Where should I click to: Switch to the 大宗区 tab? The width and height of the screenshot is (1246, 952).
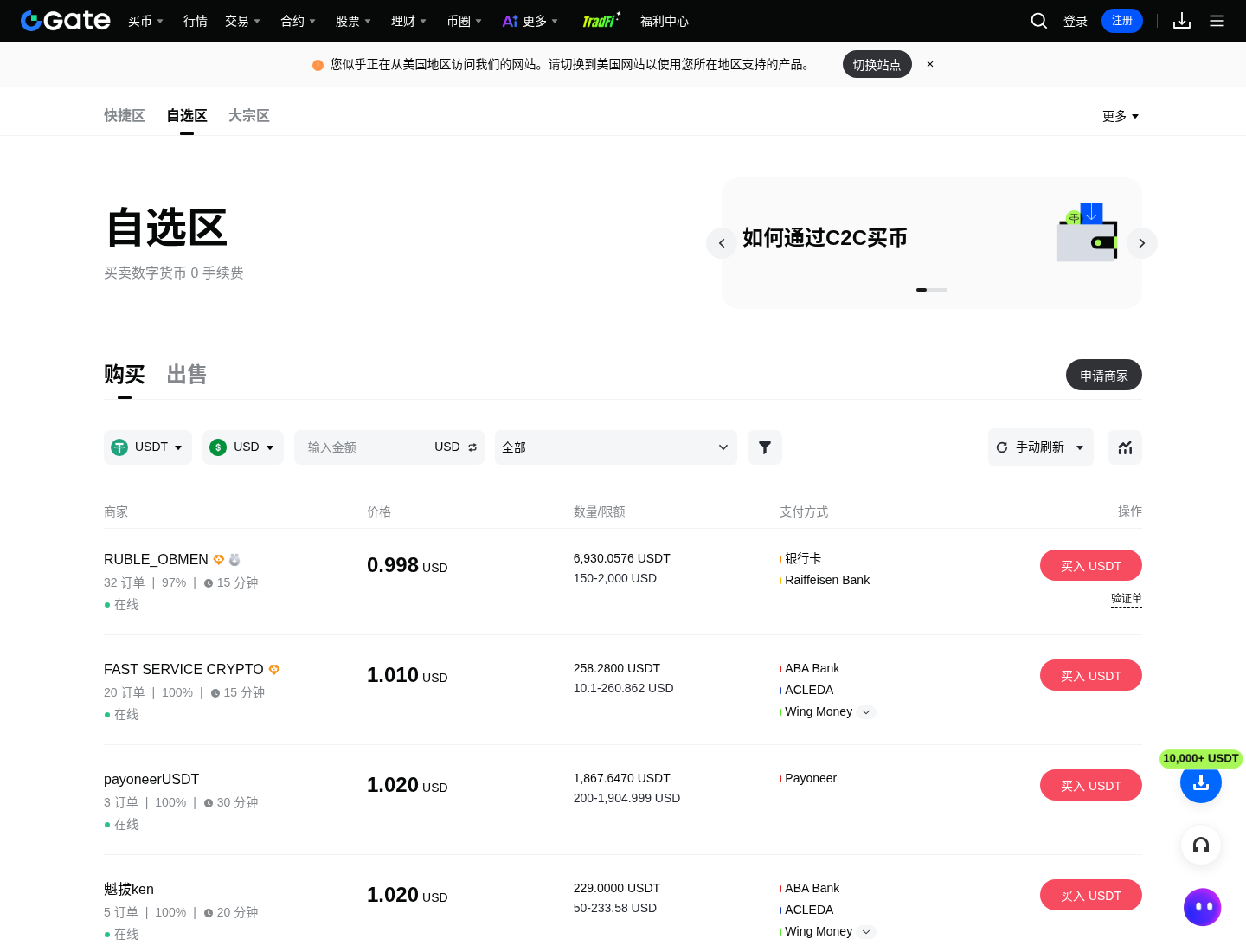(249, 116)
